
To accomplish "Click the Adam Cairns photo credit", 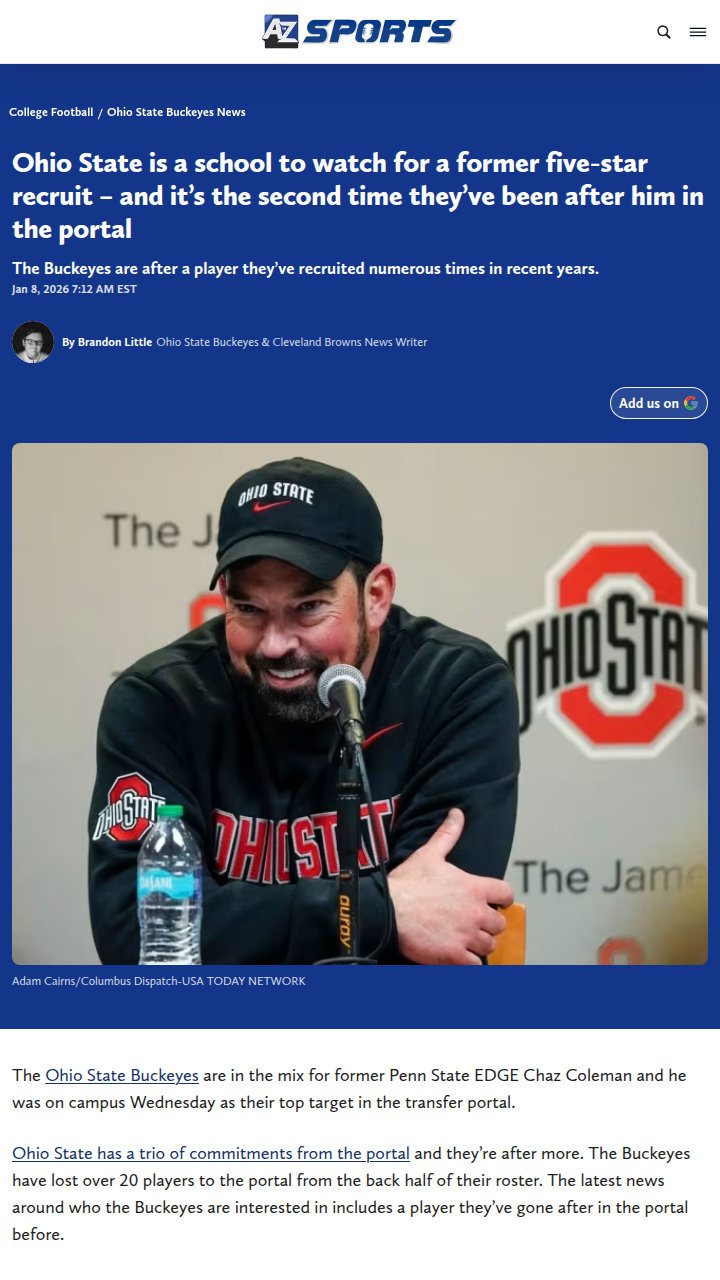I will pos(159,981).
